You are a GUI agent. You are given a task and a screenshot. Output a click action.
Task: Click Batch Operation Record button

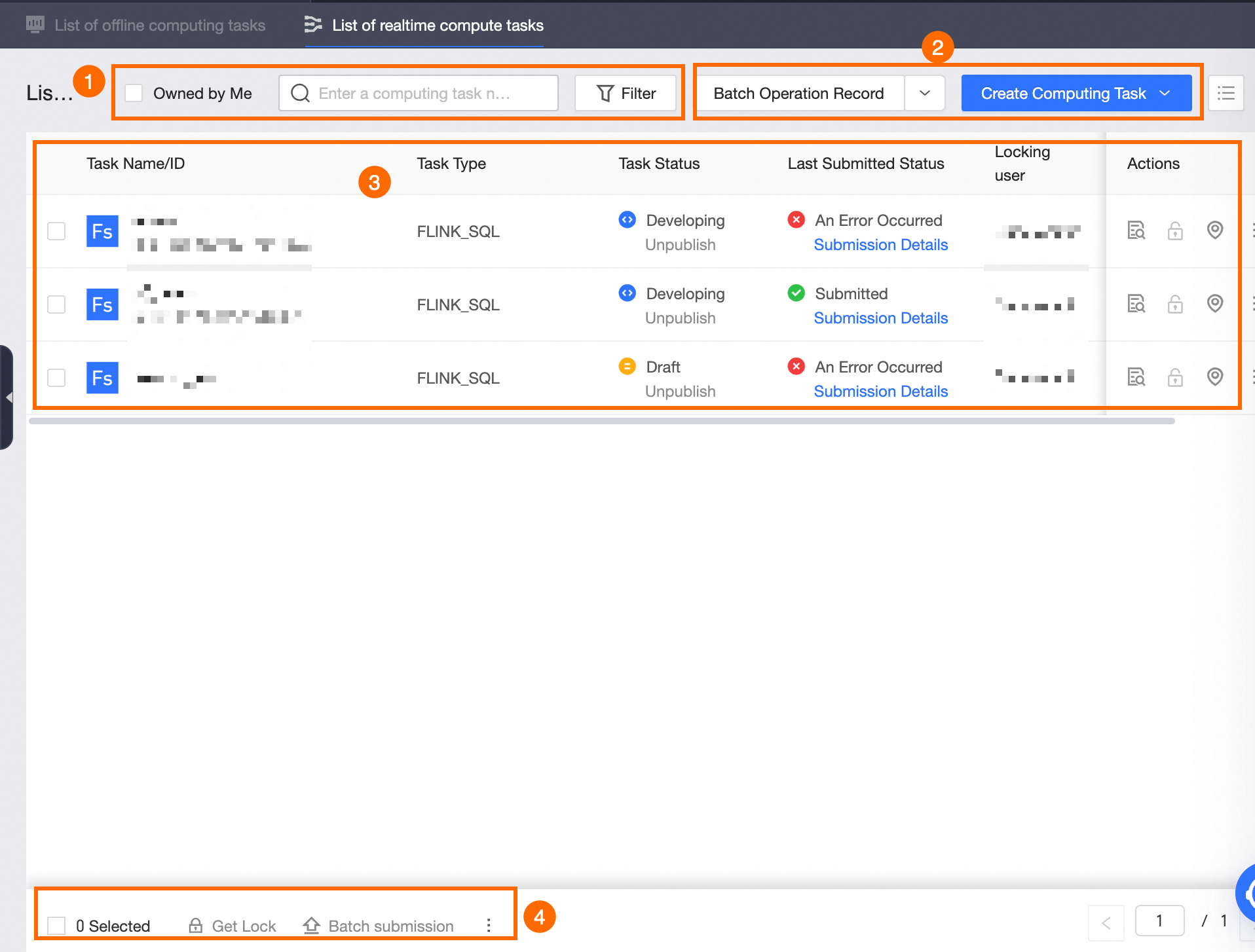(799, 93)
